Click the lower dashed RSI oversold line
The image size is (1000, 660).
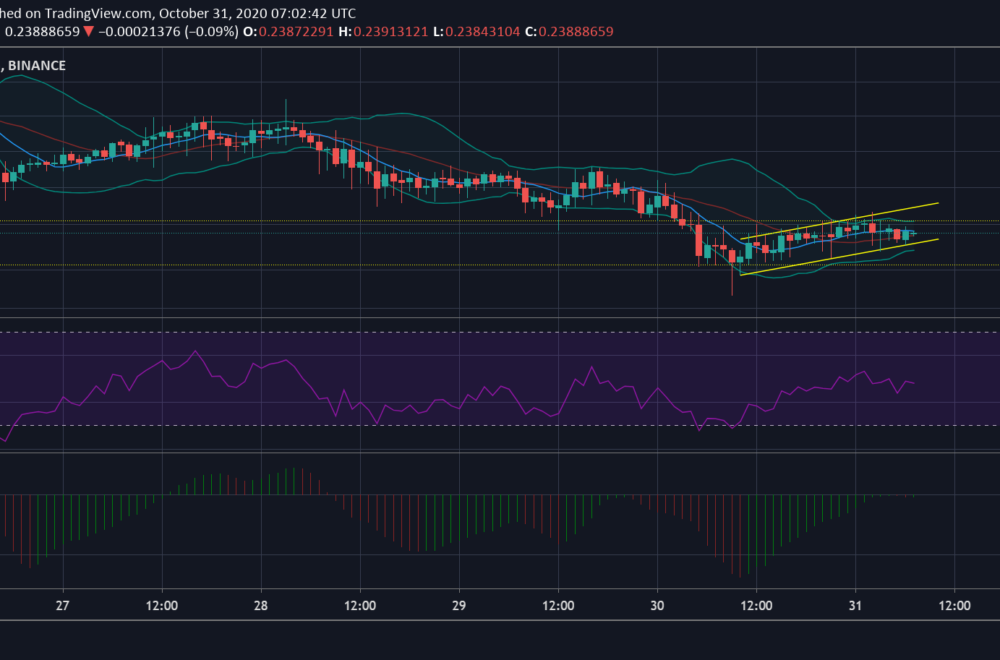pyautogui.click(x=500, y=425)
